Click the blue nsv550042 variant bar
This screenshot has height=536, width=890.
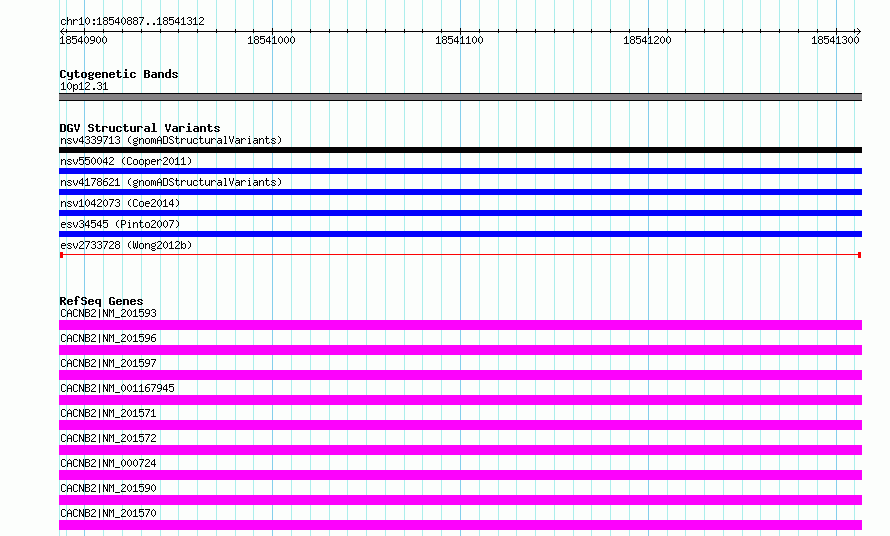pos(460,171)
